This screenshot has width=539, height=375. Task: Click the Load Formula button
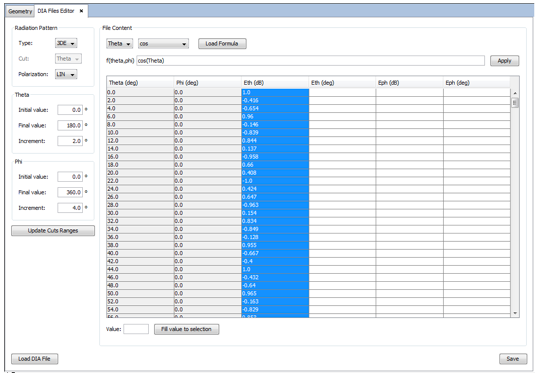(222, 44)
